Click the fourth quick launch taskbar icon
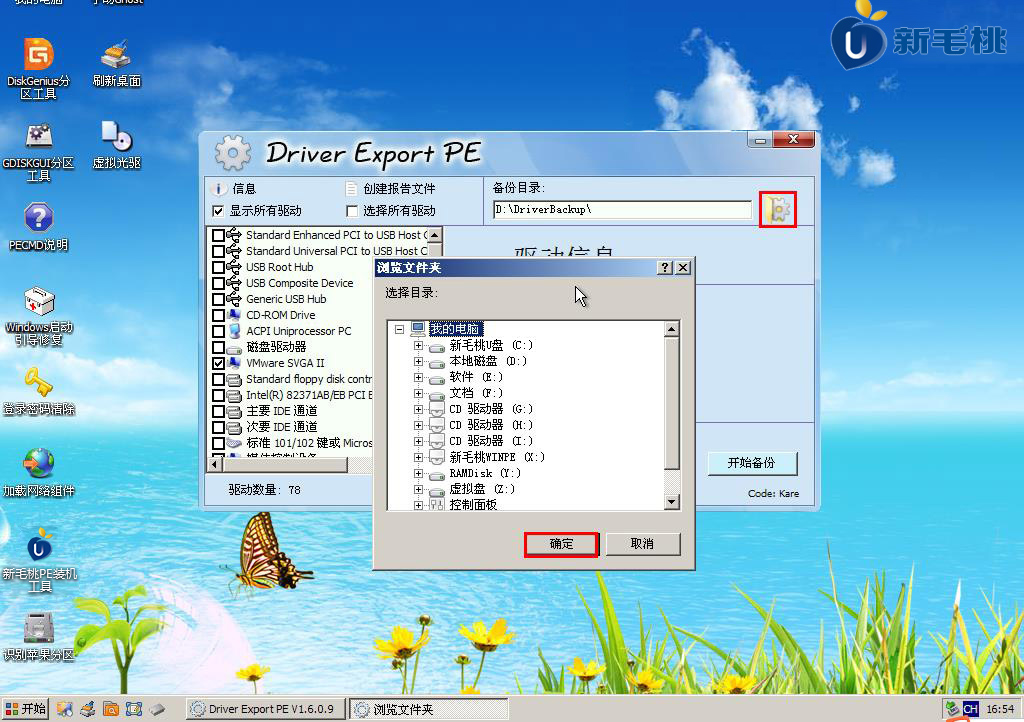Screen dimensions: 1024x722 click(134, 709)
